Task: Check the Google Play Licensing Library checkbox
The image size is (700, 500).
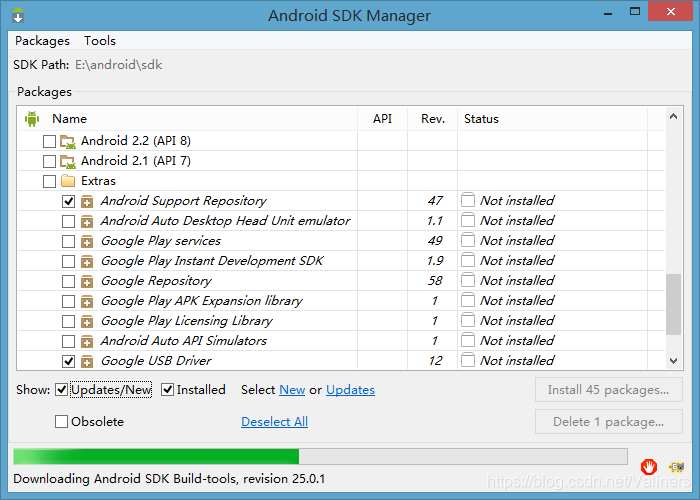Action: tap(68, 321)
